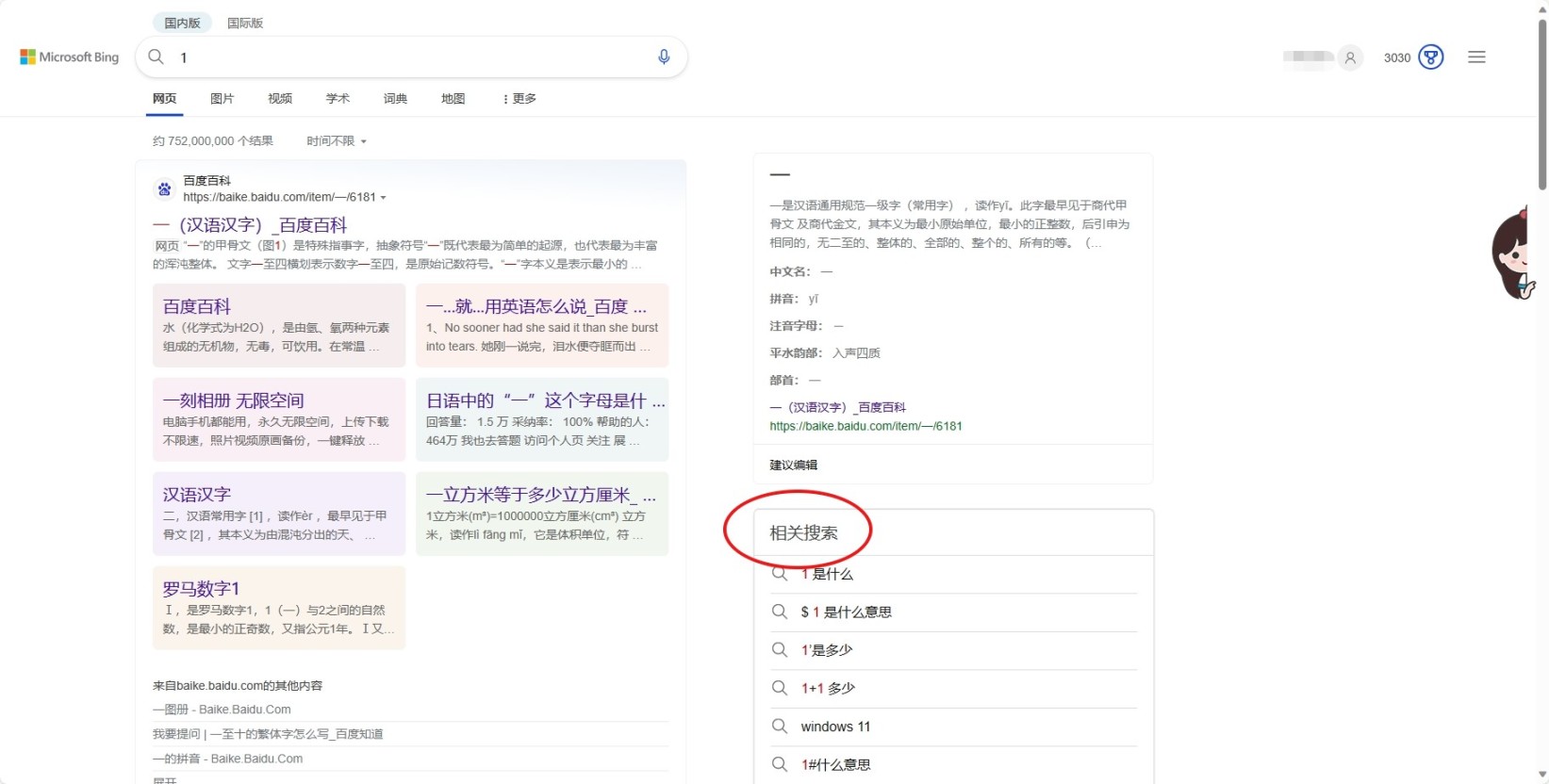Select the 国内版 search version
Viewport: 1549px width, 784px height.
click(x=182, y=23)
